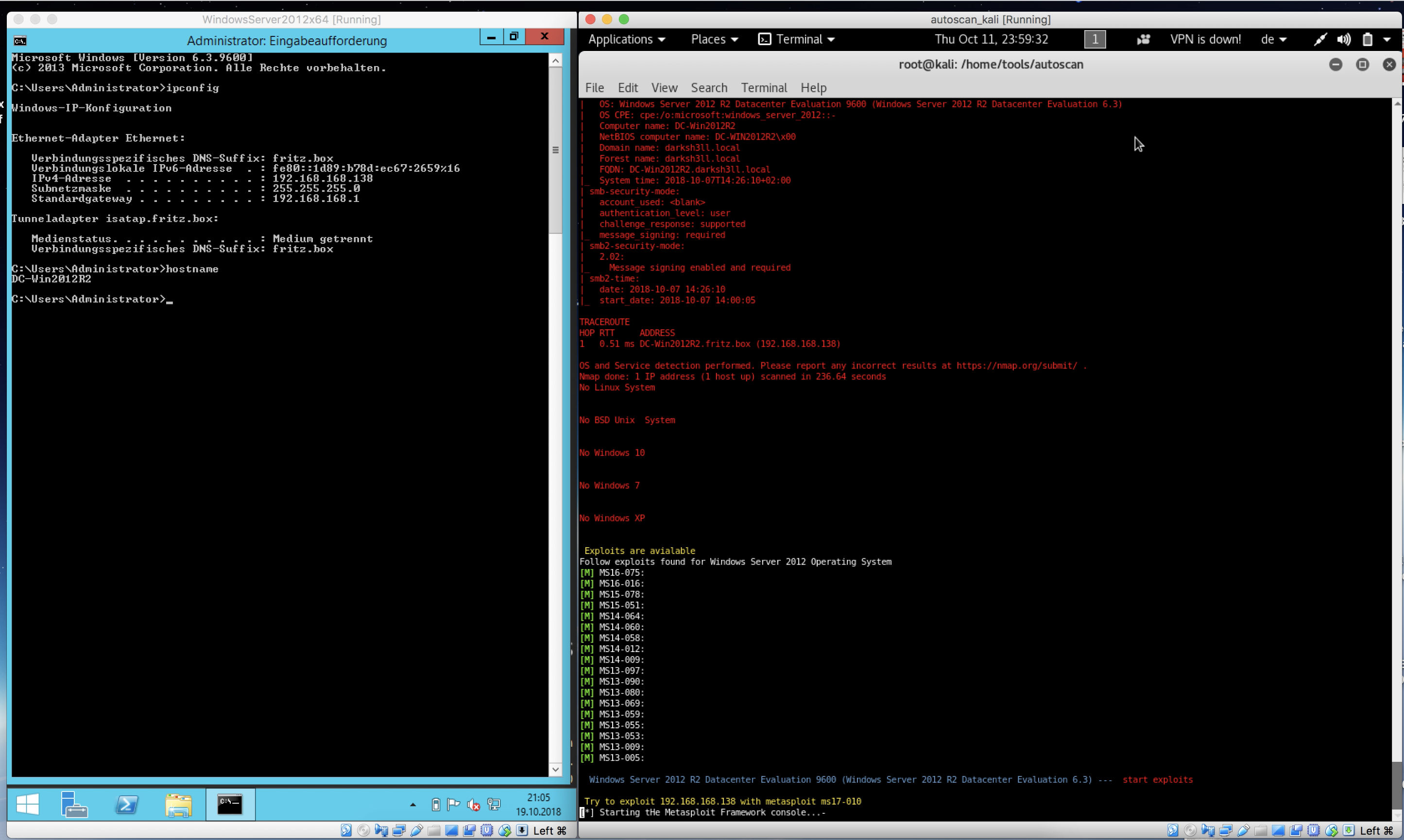This screenshot has height=840, width=1404.
Task: Open the terminal View menu
Action: (664, 88)
